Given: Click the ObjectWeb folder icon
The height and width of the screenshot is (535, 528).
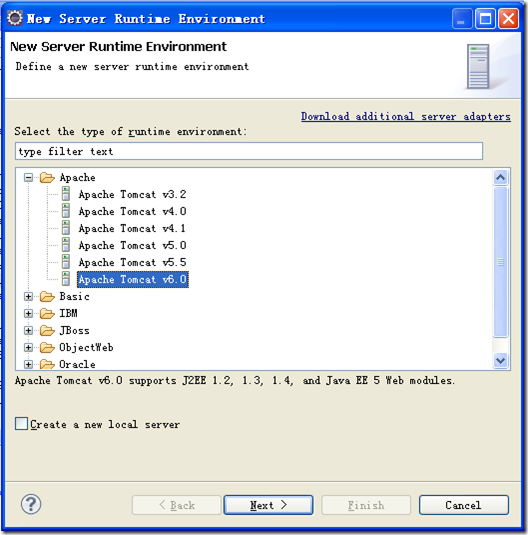Looking at the screenshot, I should point(47,347).
